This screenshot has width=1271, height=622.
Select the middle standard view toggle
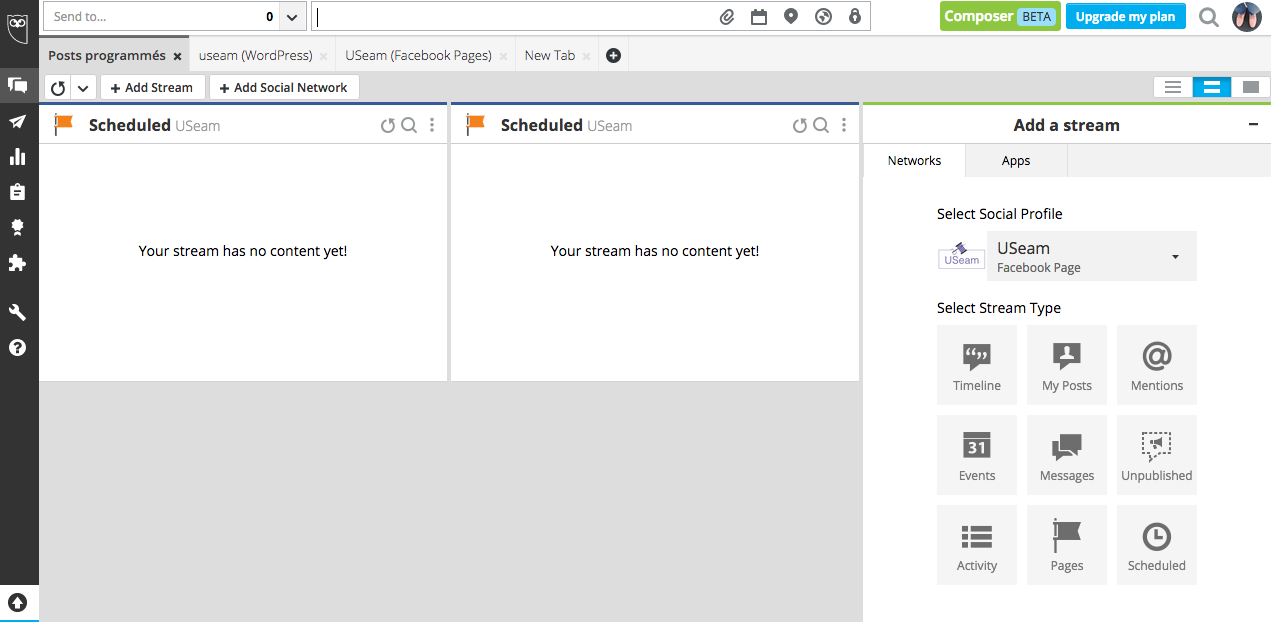click(1211, 88)
